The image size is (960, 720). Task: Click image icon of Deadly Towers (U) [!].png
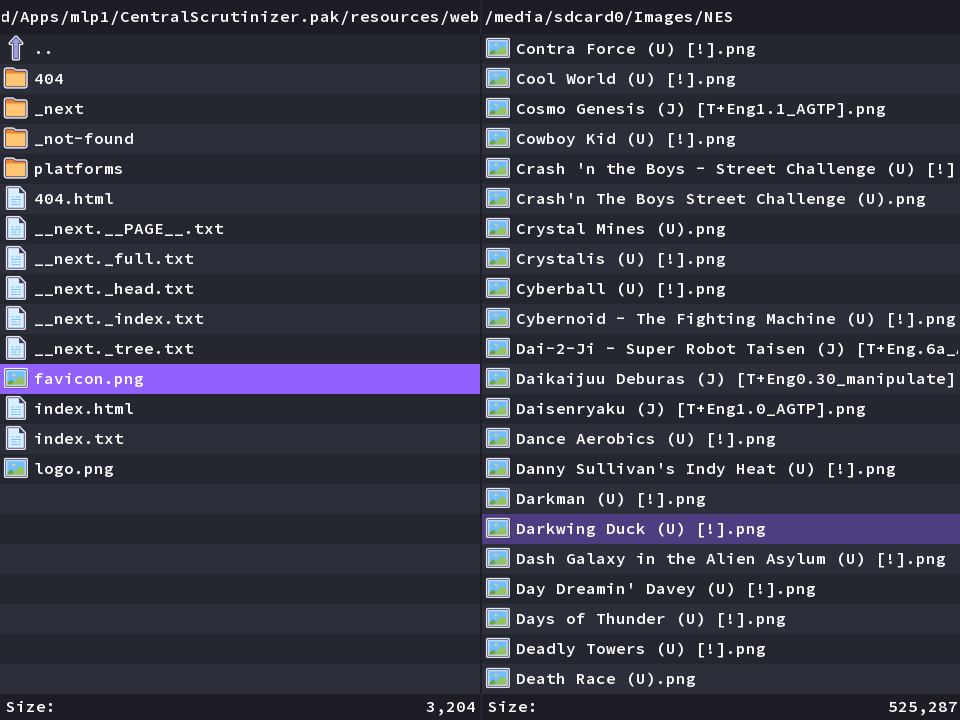coord(498,648)
